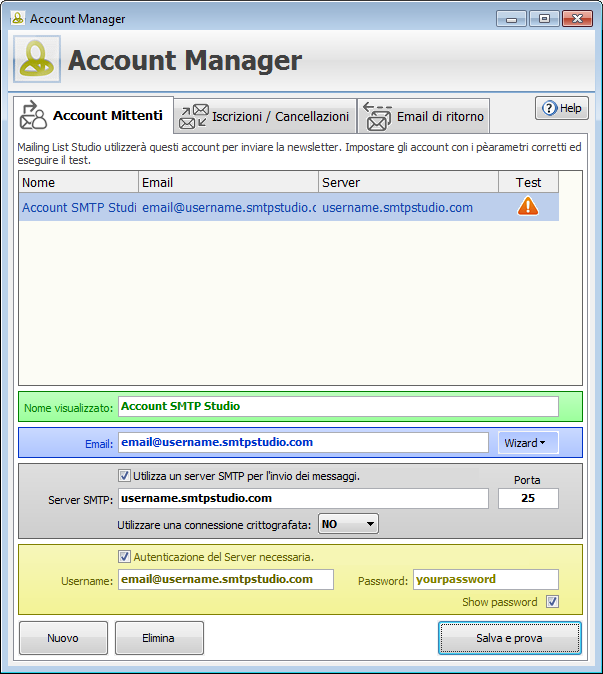Click the Nome visualizzato text field
Screen dimensions: 603x674
coord(338,406)
